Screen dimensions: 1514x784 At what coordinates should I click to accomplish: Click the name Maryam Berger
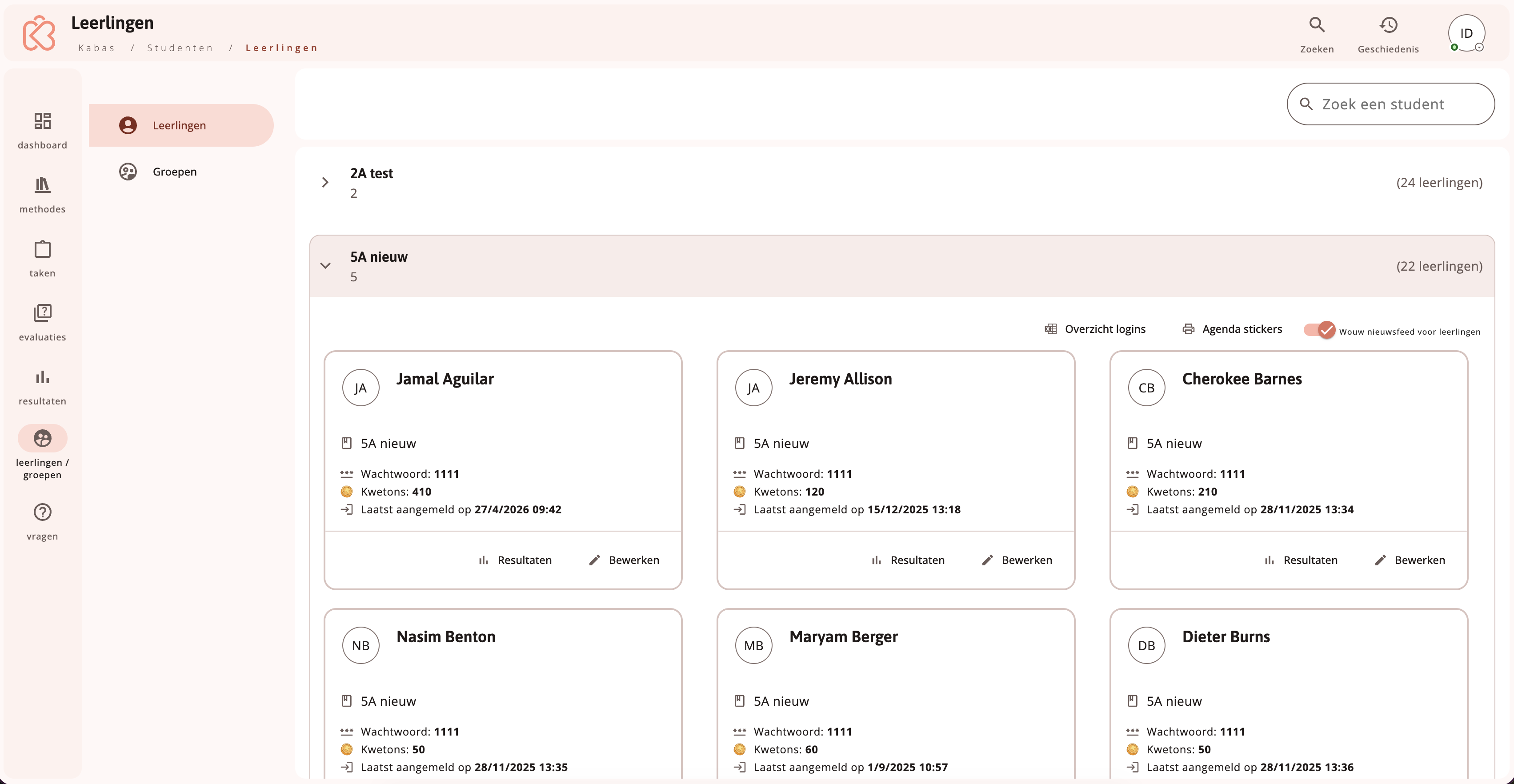(843, 637)
